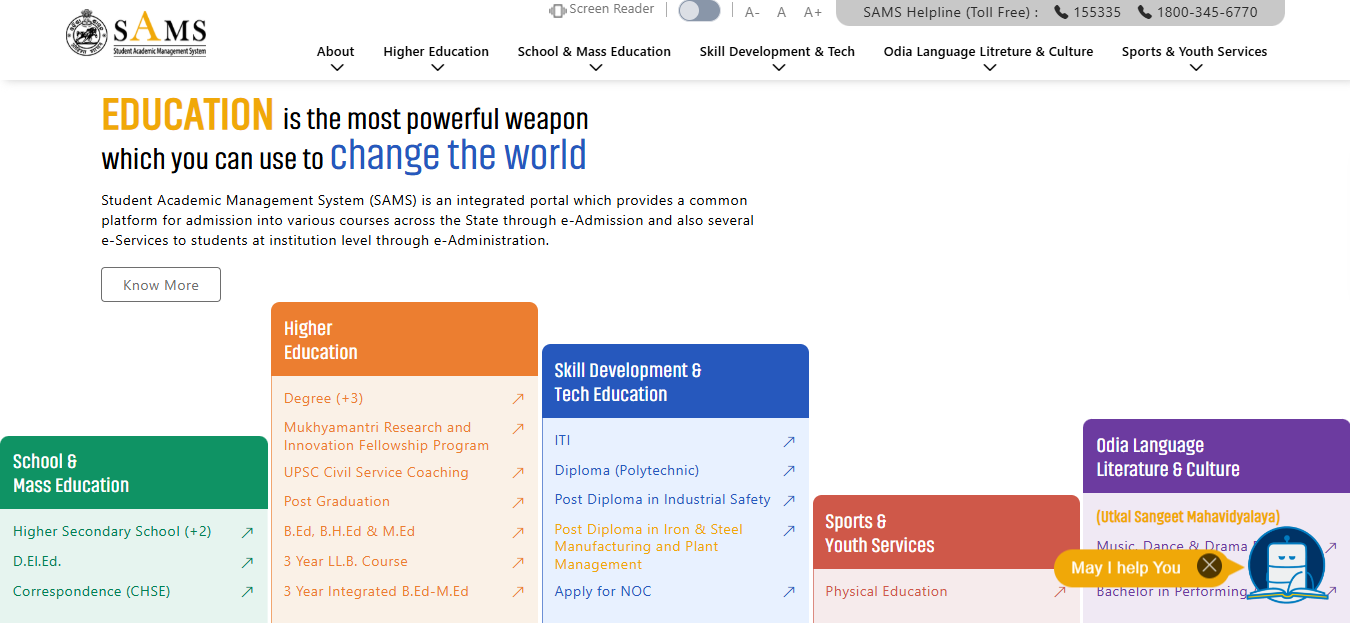
Task: Open the Higher Education menu
Action: pos(436,52)
